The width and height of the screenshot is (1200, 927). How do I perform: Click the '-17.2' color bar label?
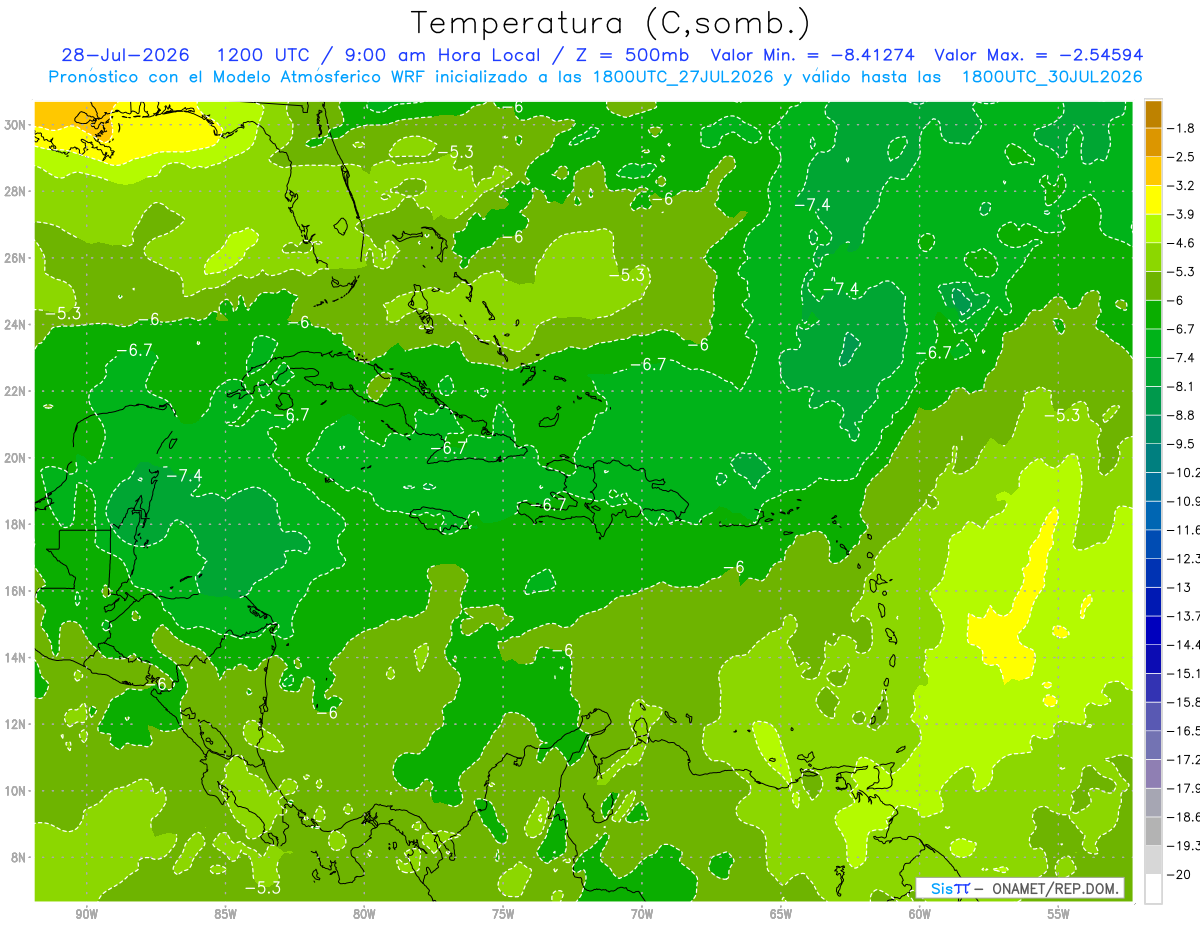click(x=1184, y=760)
